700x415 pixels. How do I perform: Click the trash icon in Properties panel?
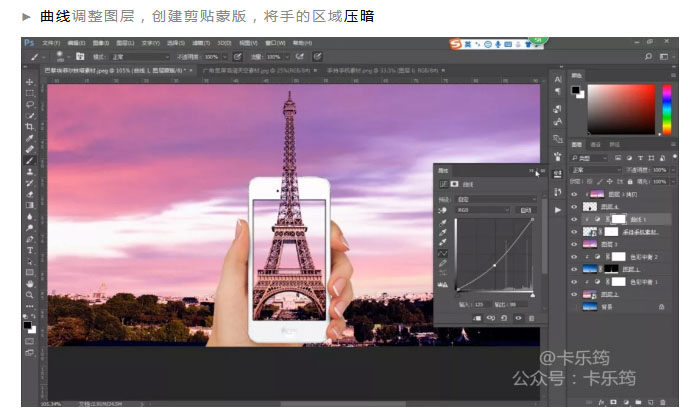(531, 318)
